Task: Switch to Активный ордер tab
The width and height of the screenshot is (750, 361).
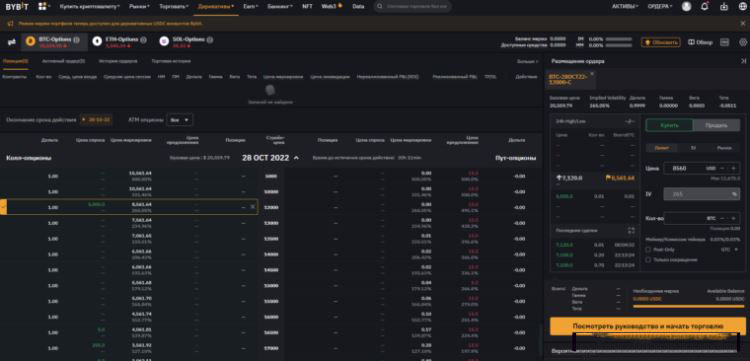Action: tap(63, 61)
